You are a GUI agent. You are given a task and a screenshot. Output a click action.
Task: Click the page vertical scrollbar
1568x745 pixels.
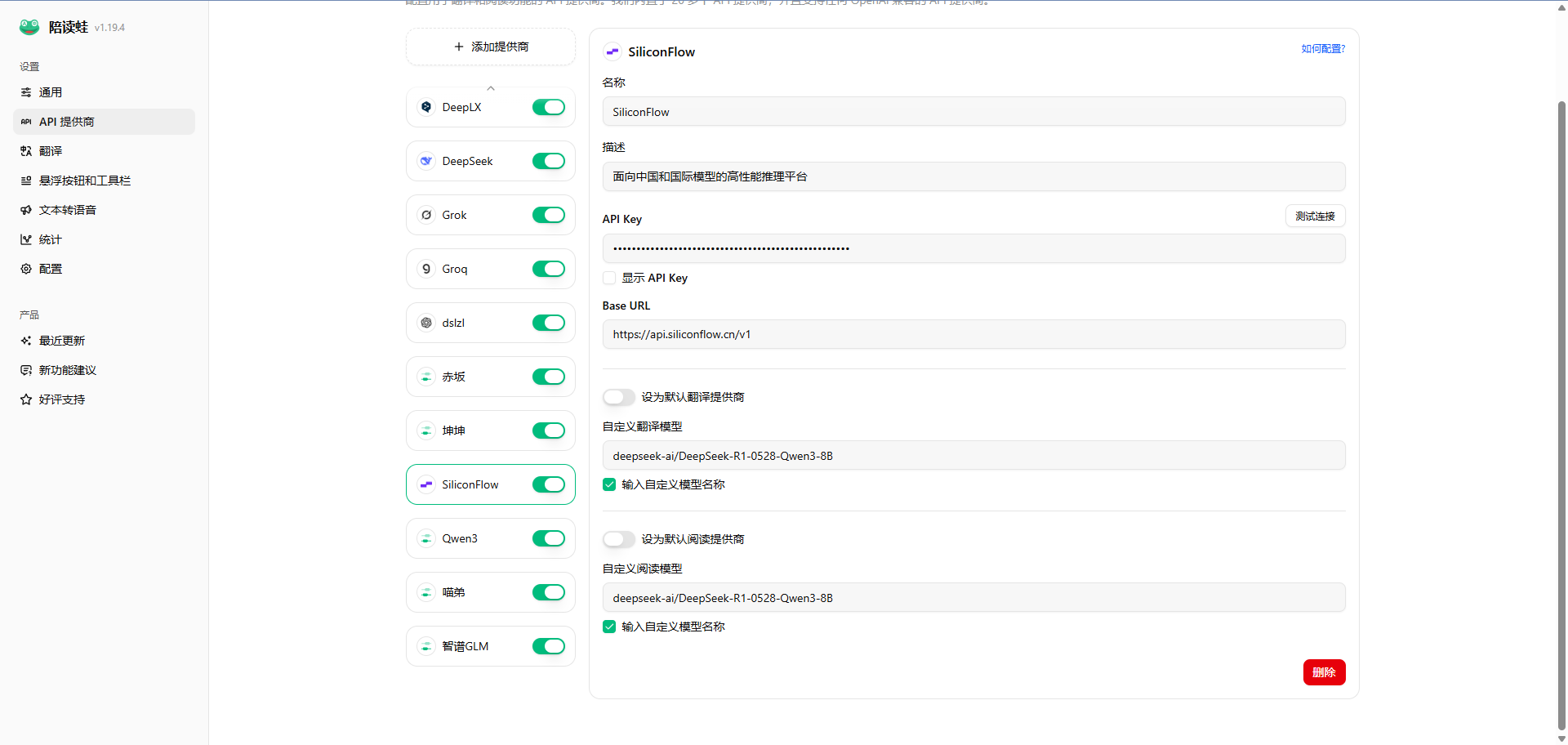pos(1561,408)
